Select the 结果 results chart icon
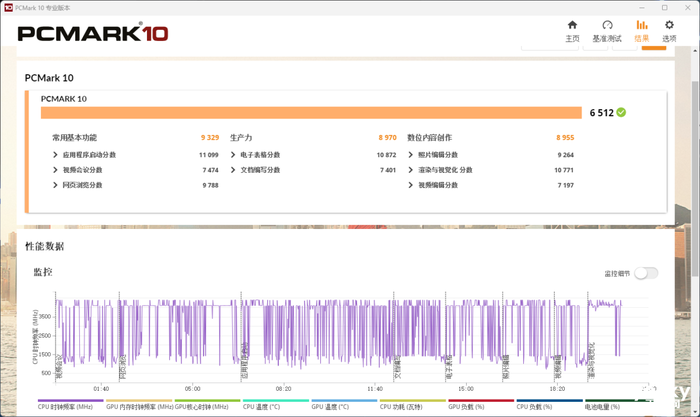Screen dimensions: 700x417 pyautogui.click(x=641, y=26)
